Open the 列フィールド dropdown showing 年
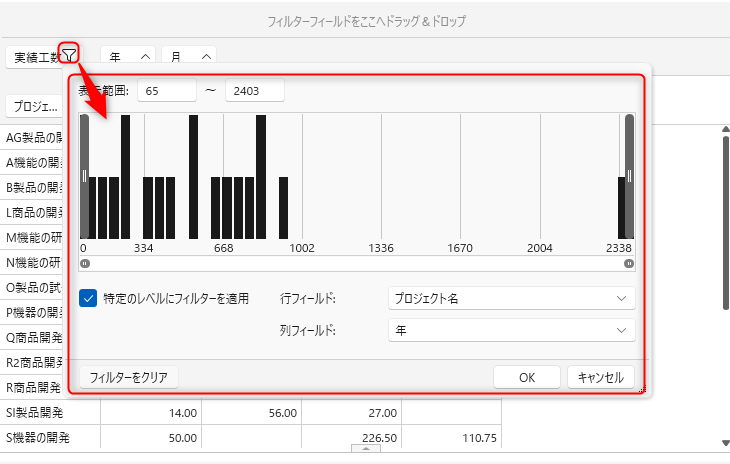This screenshot has height=464, width=730. tap(510, 330)
